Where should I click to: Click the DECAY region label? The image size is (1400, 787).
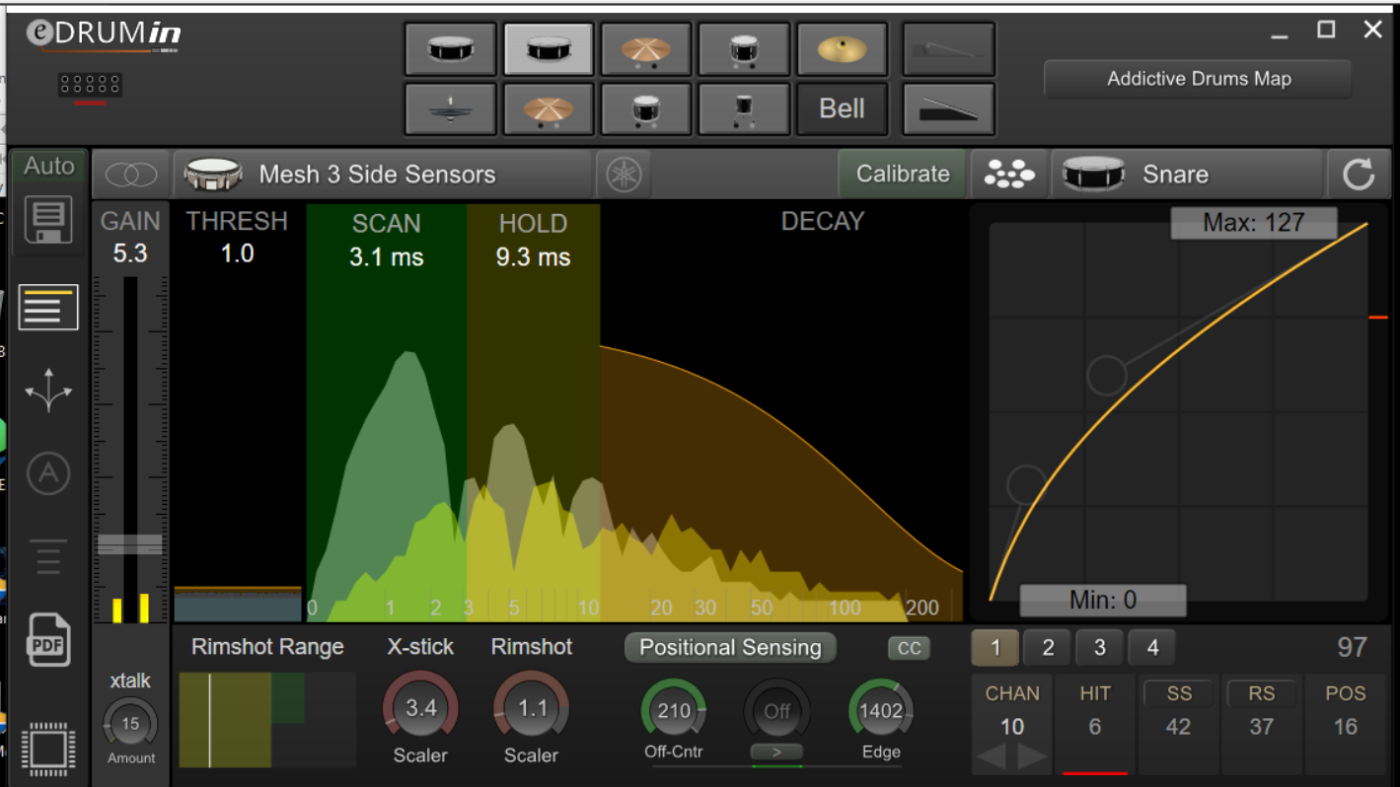click(822, 222)
